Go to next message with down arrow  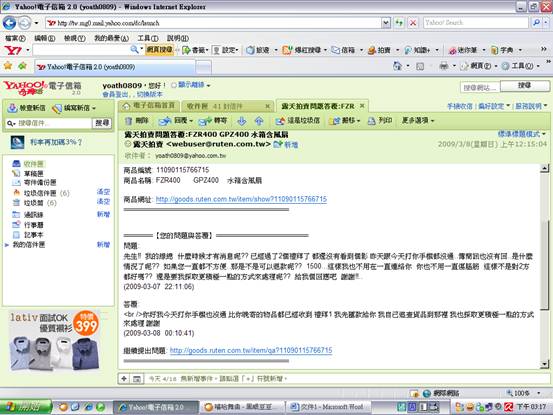[242, 121]
